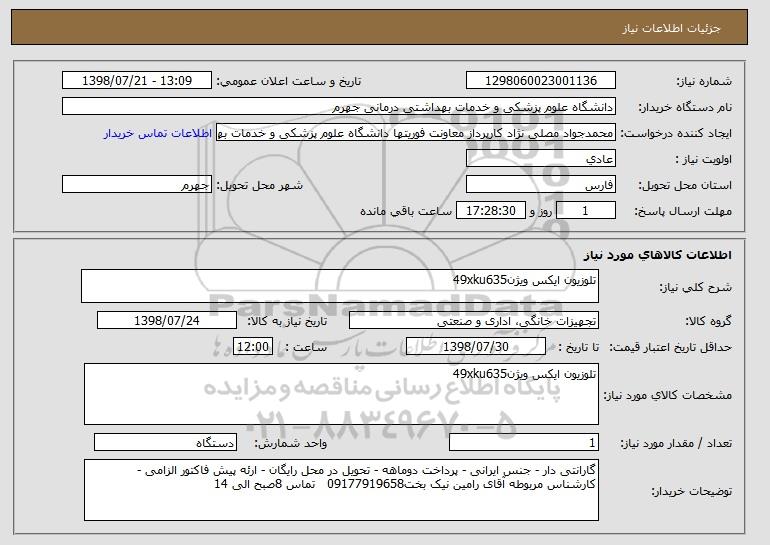Click the ایجاد کننده درخواست field

coord(416,133)
